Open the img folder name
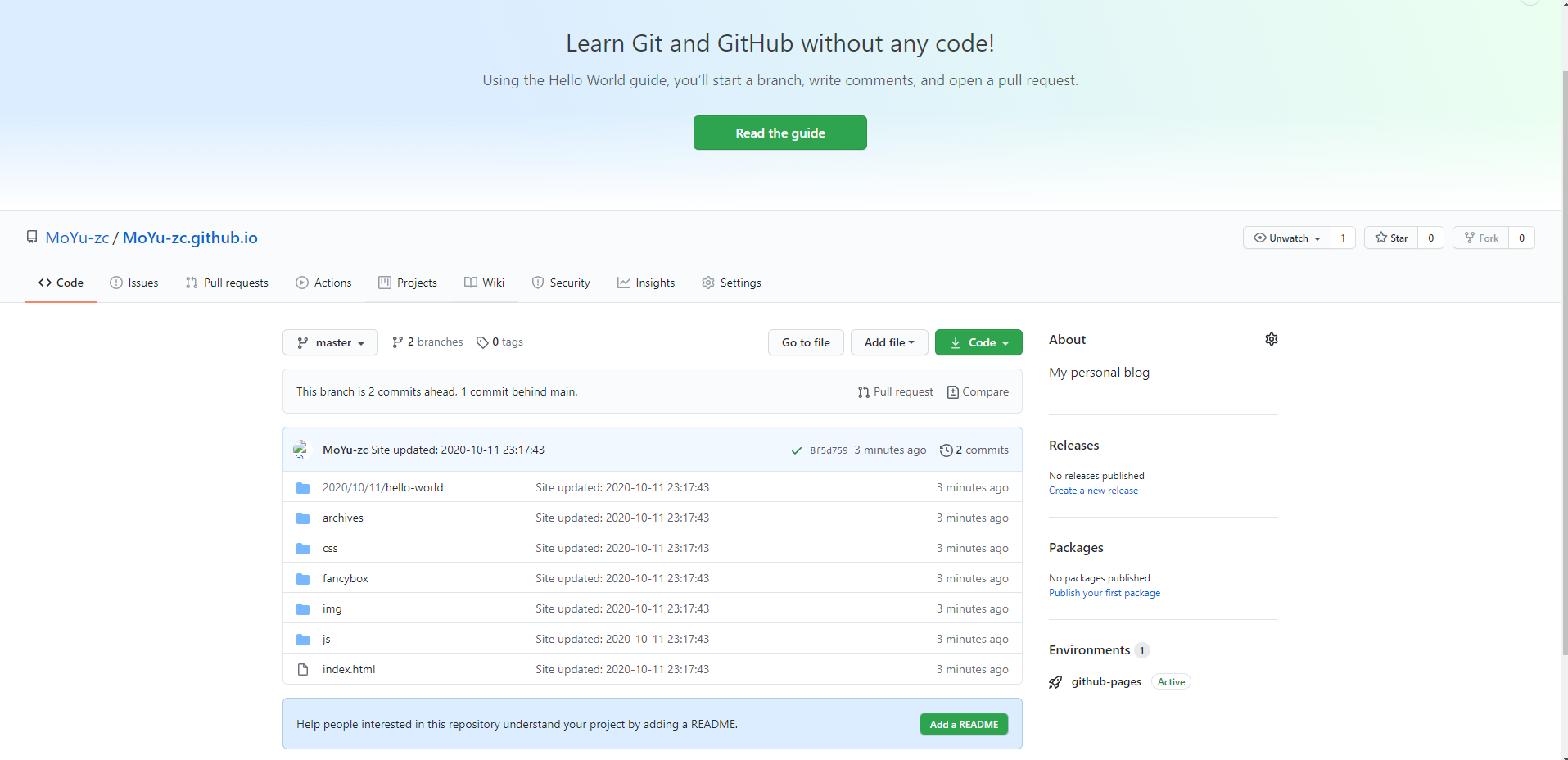Image resolution: width=1568 pixels, height=760 pixels. click(x=332, y=609)
